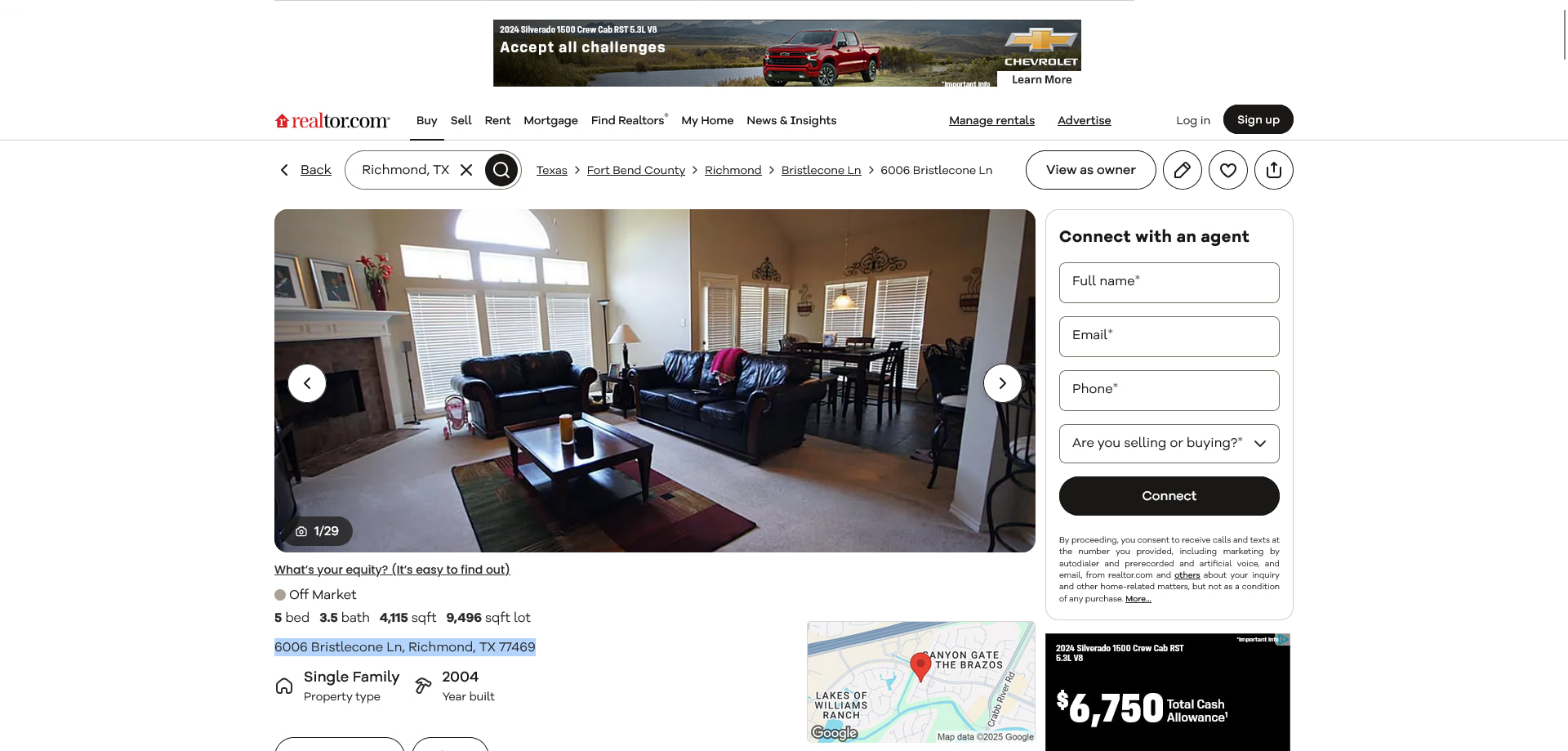Click the realtor.com home logo

tap(332, 120)
